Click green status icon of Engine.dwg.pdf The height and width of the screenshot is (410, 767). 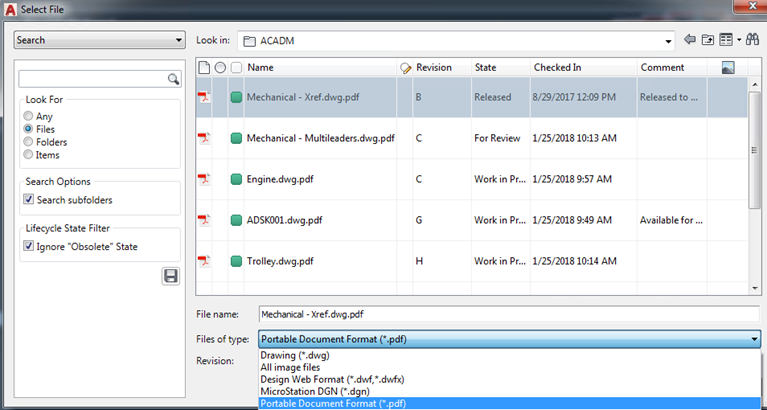236,180
